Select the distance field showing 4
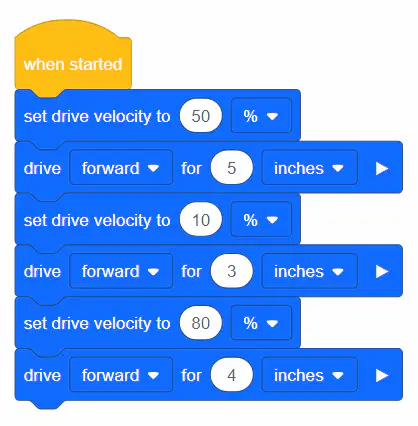 pyautogui.click(x=232, y=375)
